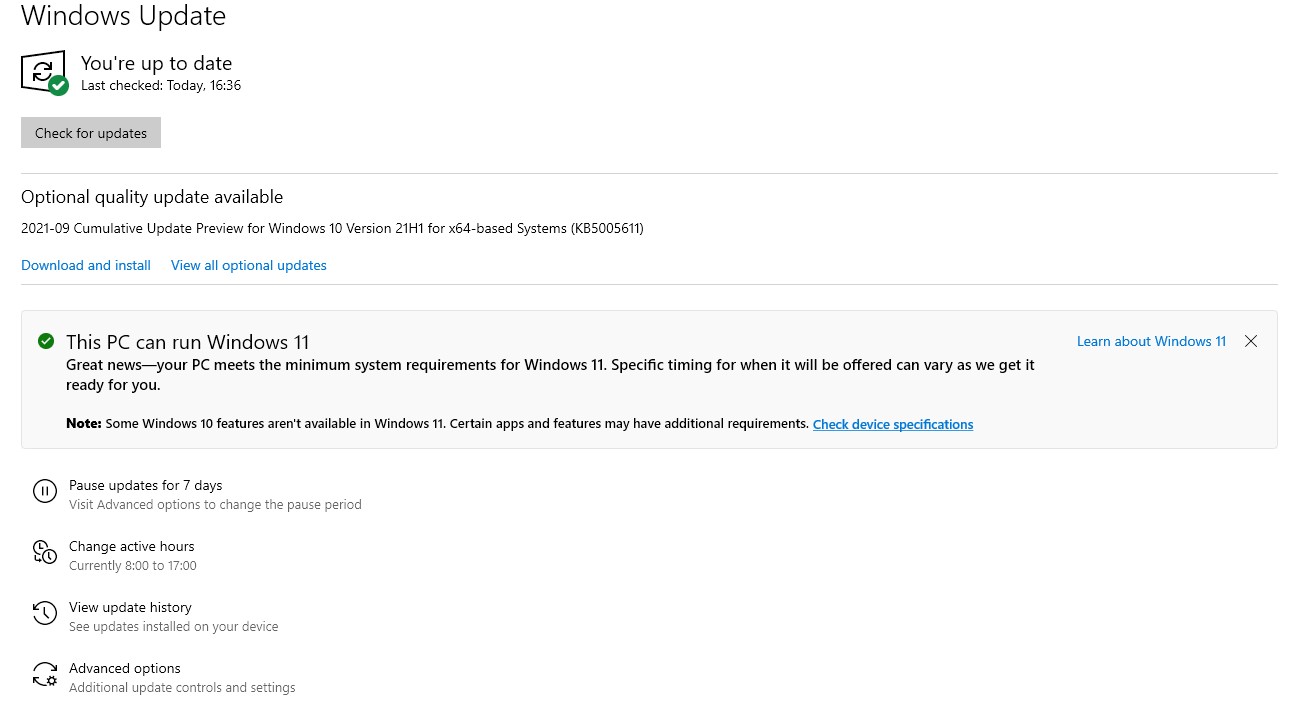This screenshot has width=1292, height=717.
Task: Select the Windows Update page title
Action: 123,16
